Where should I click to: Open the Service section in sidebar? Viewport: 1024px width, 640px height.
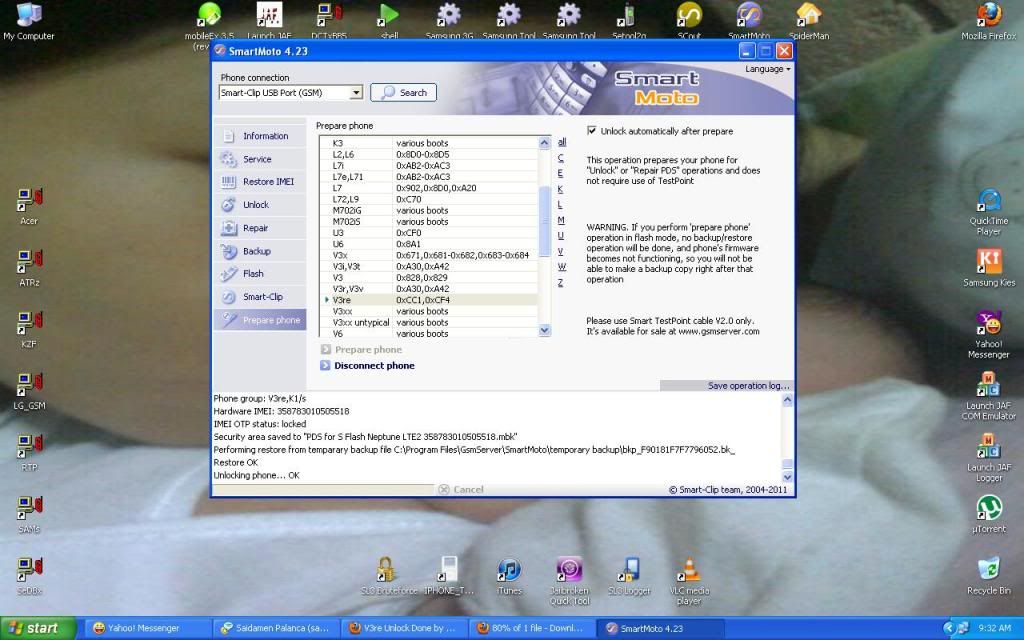259,159
